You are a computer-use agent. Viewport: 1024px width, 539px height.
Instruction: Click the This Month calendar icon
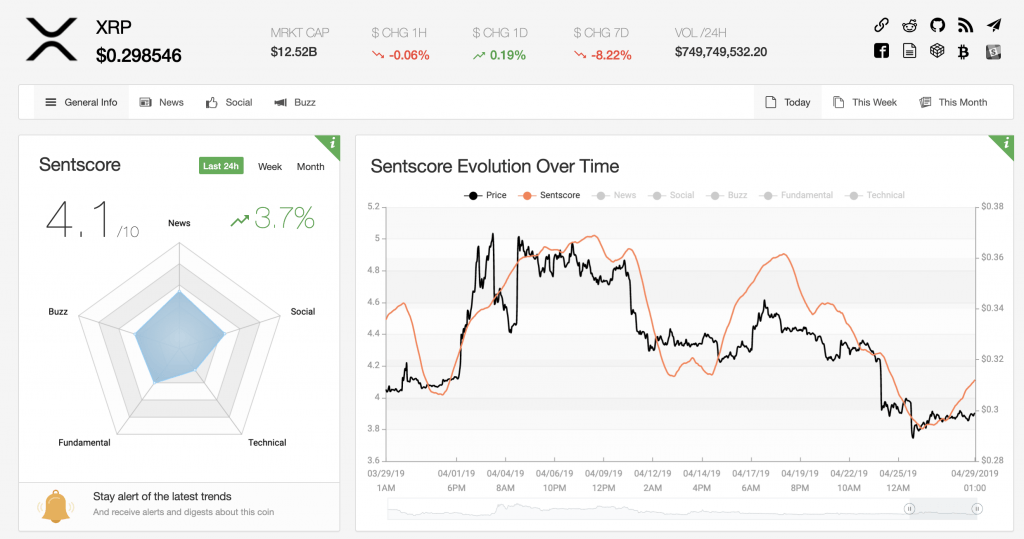925,102
